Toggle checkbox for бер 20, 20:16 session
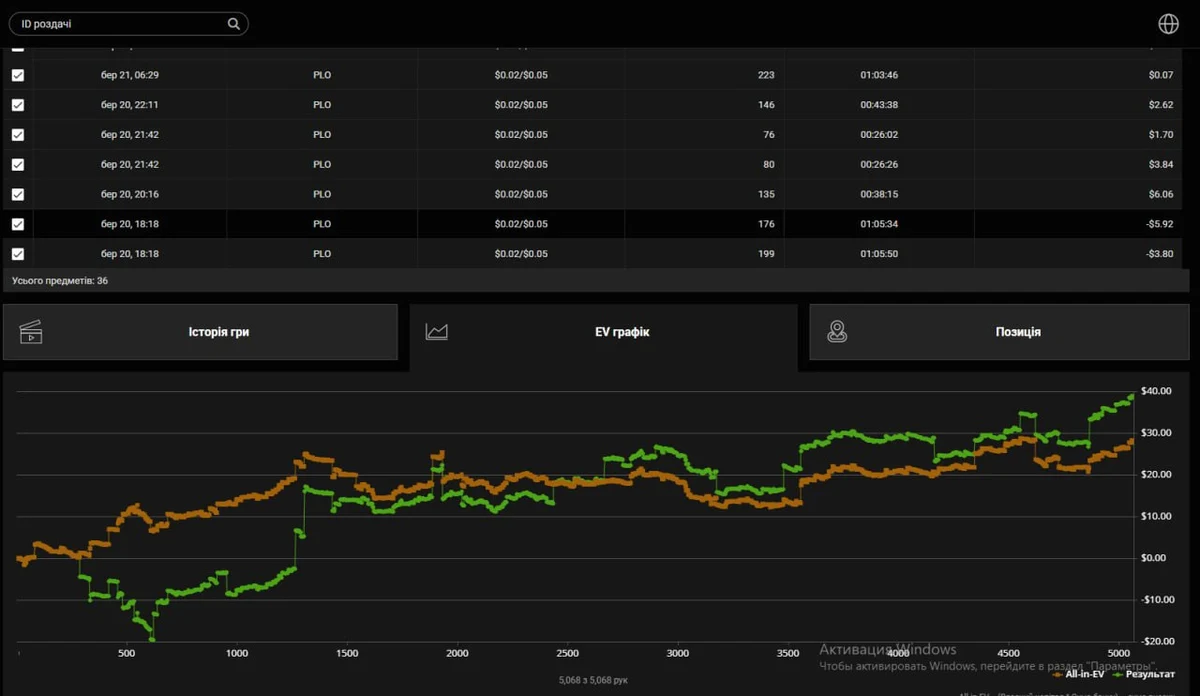 click(18, 194)
